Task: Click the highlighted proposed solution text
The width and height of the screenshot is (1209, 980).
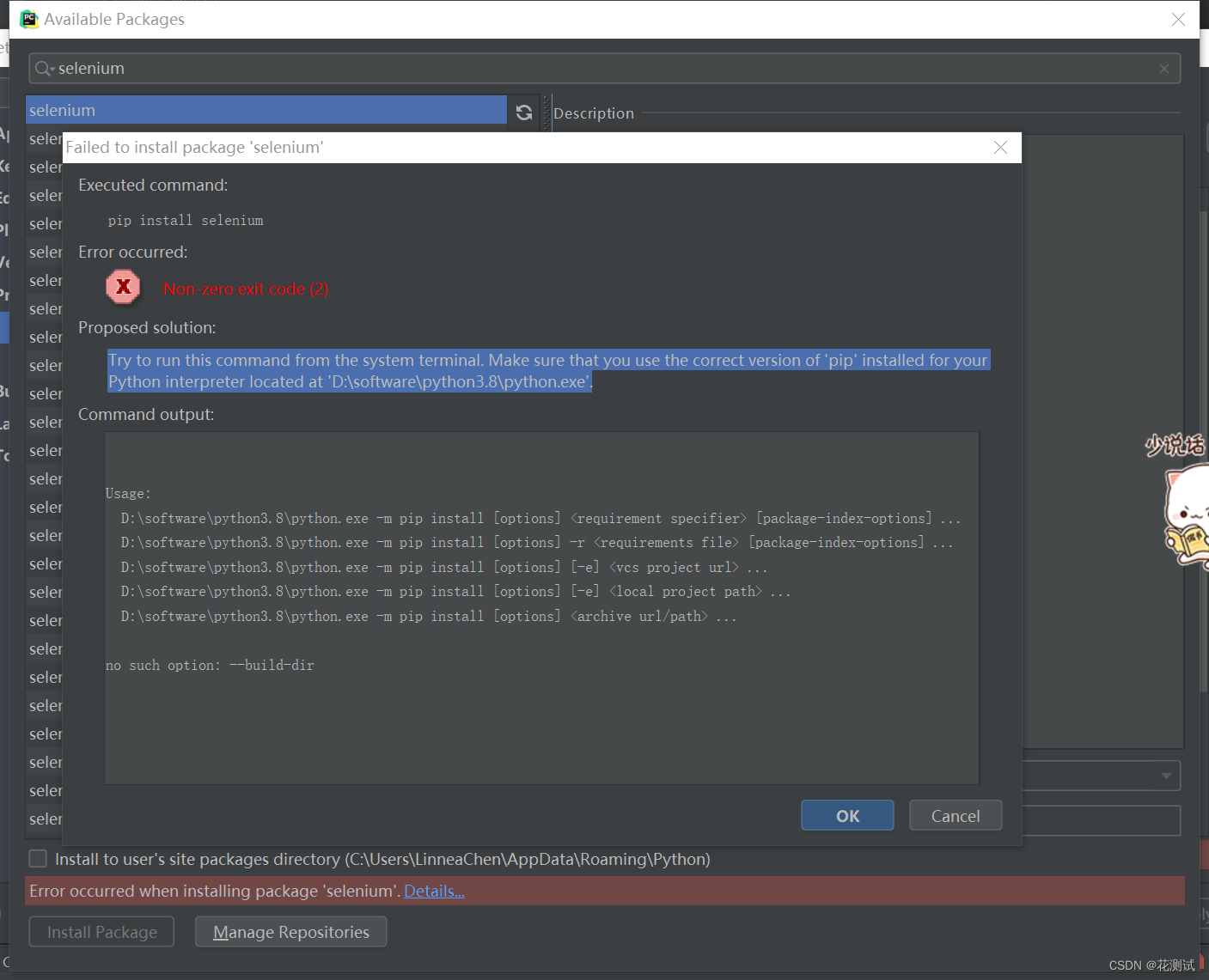Action: point(548,371)
